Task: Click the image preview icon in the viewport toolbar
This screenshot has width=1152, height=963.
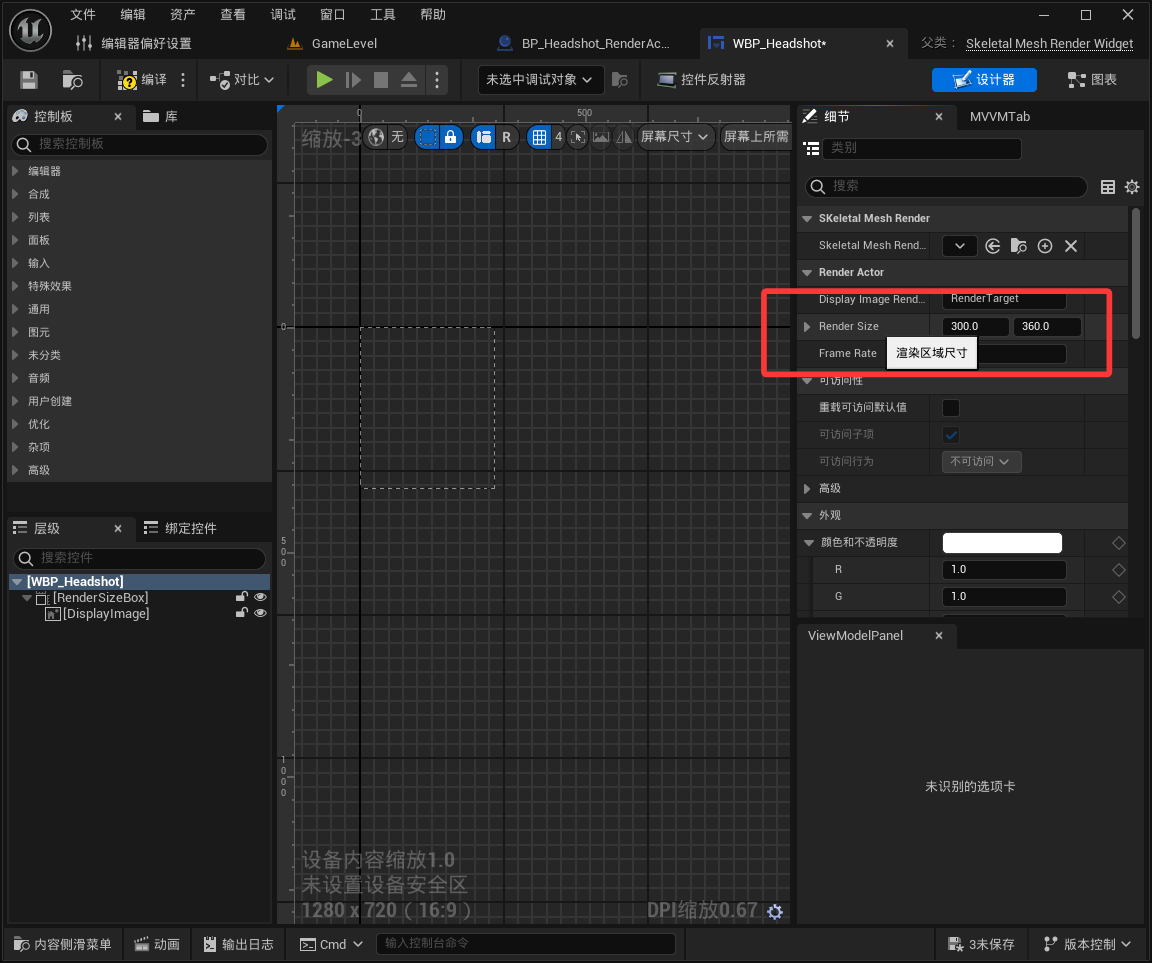Action: pos(601,137)
